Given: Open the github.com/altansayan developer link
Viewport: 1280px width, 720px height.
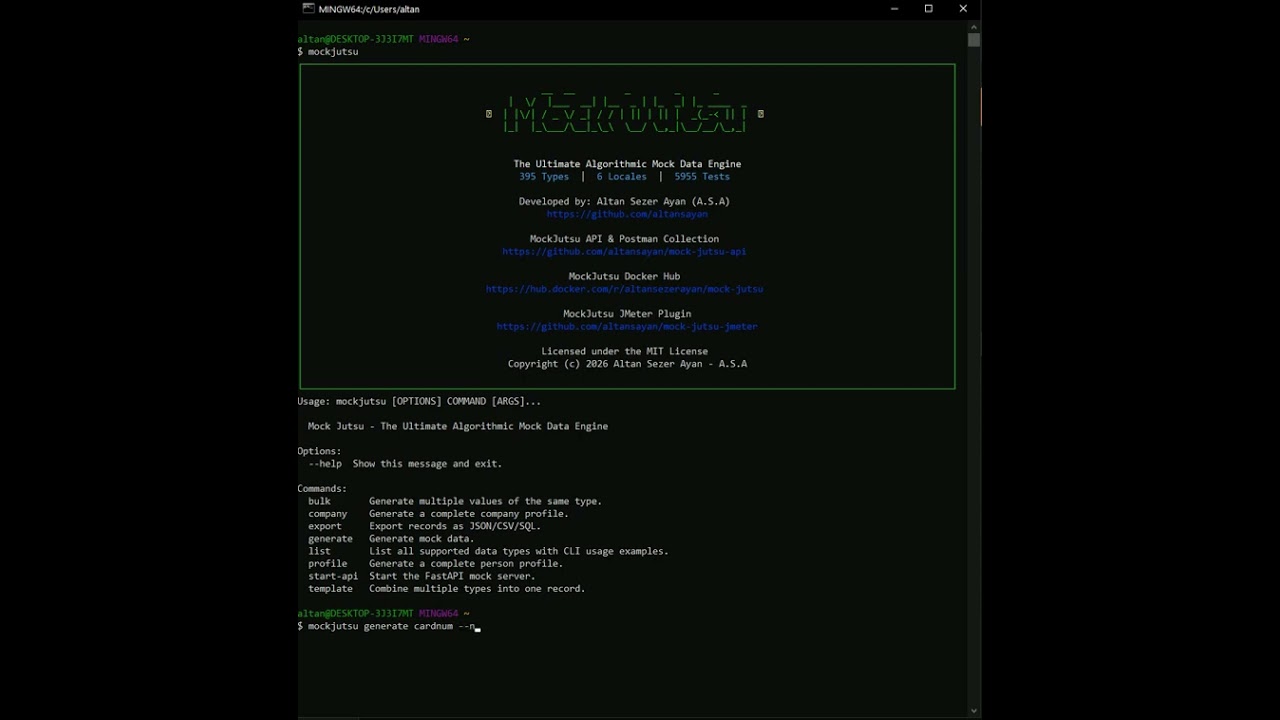Looking at the screenshot, I should pos(627,214).
